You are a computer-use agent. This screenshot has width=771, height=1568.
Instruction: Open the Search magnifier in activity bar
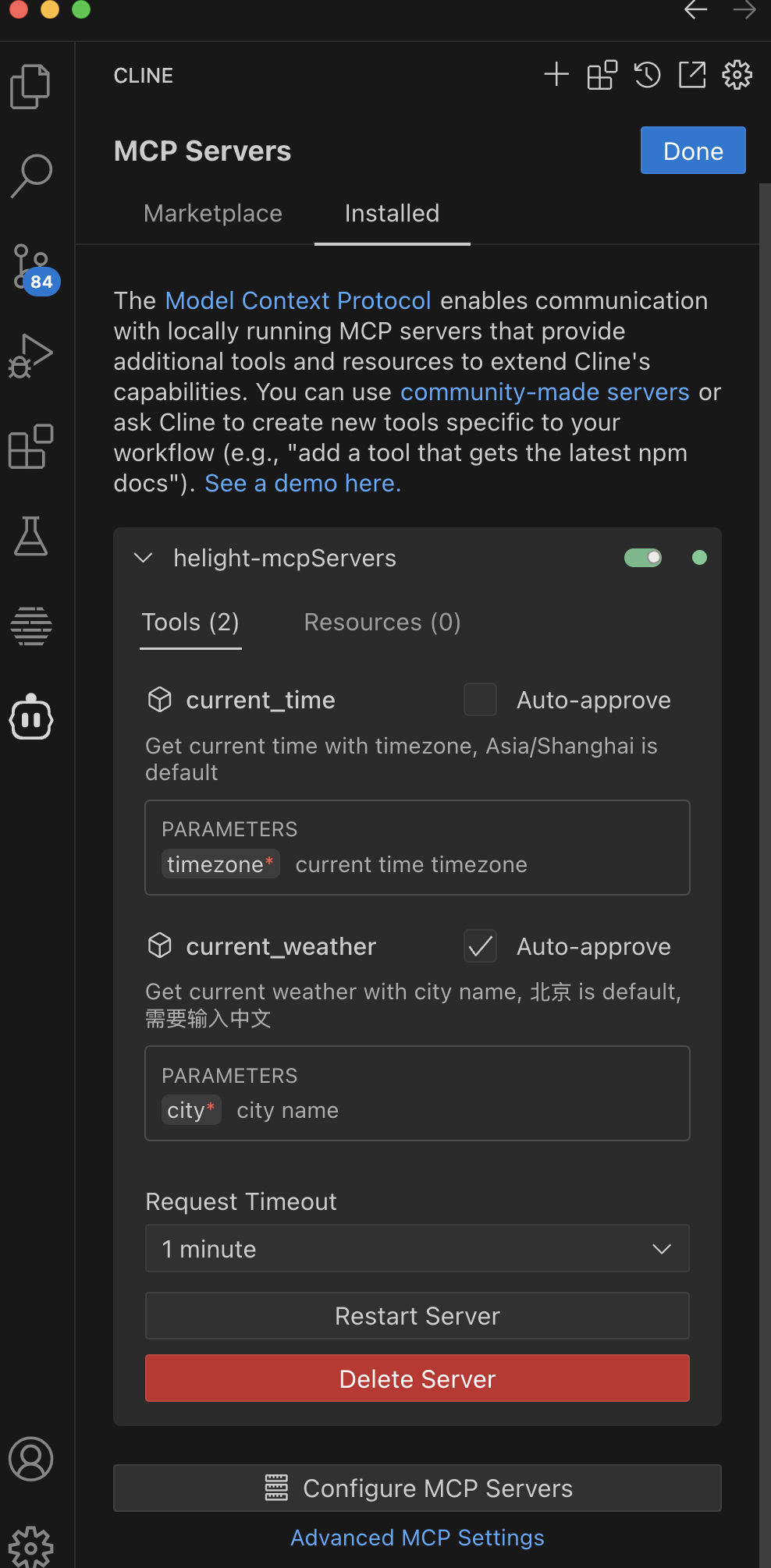click(31, 176)
